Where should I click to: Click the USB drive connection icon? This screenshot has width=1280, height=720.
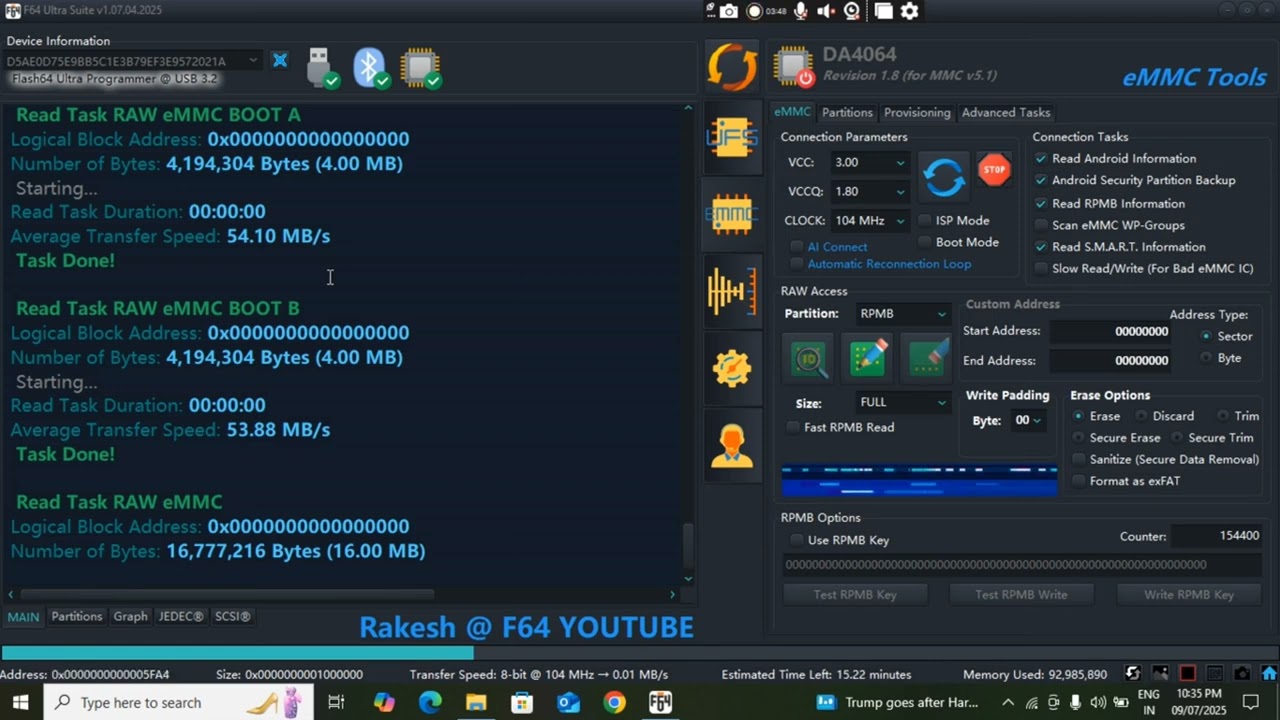[x=322, y=68]
